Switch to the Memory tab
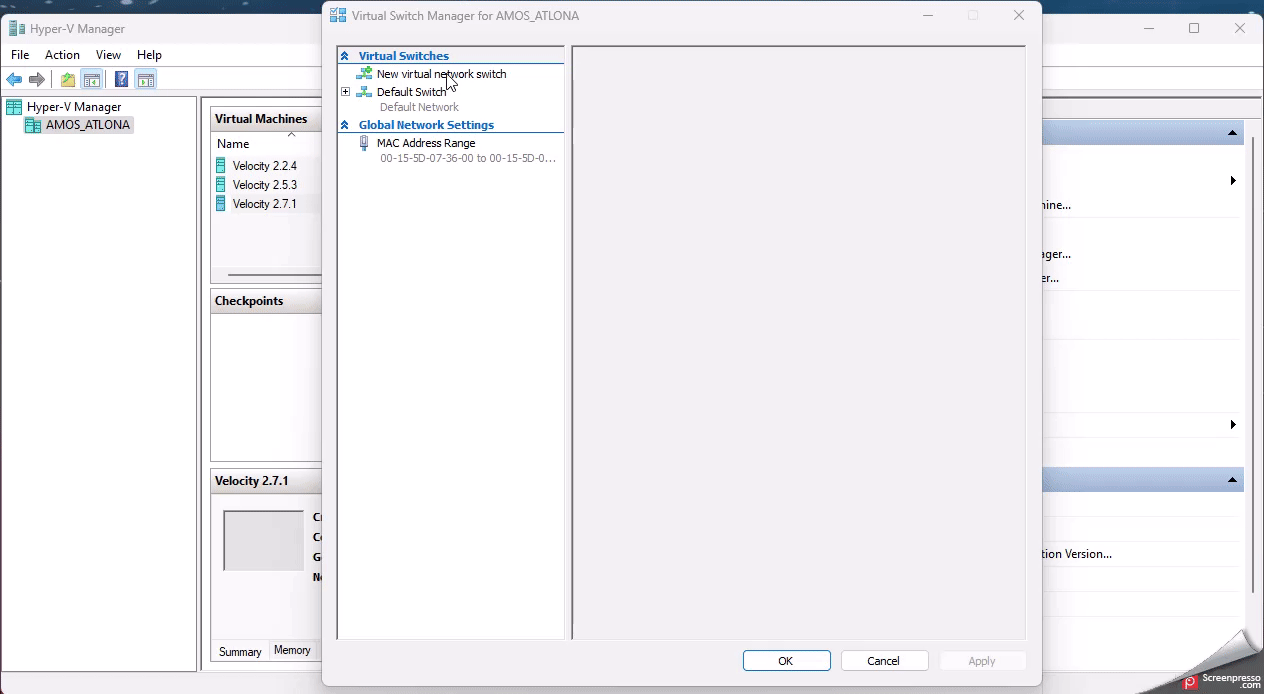 tap(292, 650)
